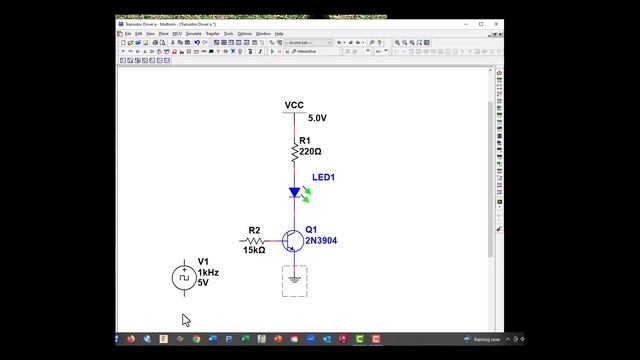Open the View menu

click(x=150, y=34)
